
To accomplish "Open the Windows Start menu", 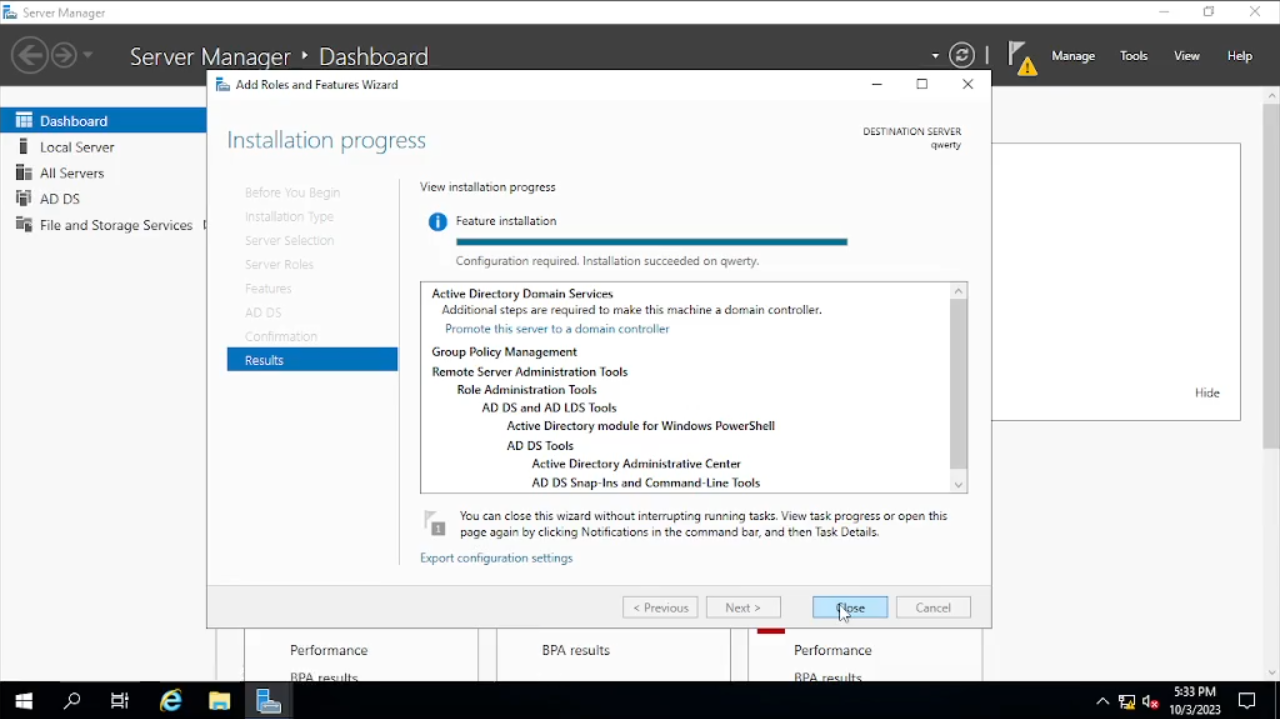I will (24, 701).
